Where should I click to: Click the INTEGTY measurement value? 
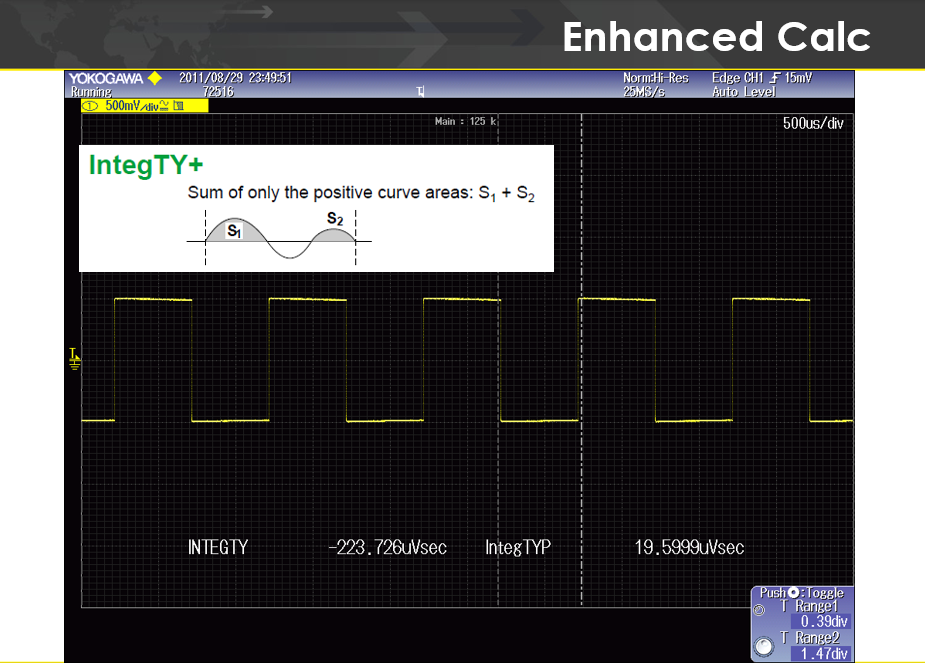pyautogui.click(x=386, y=547)
